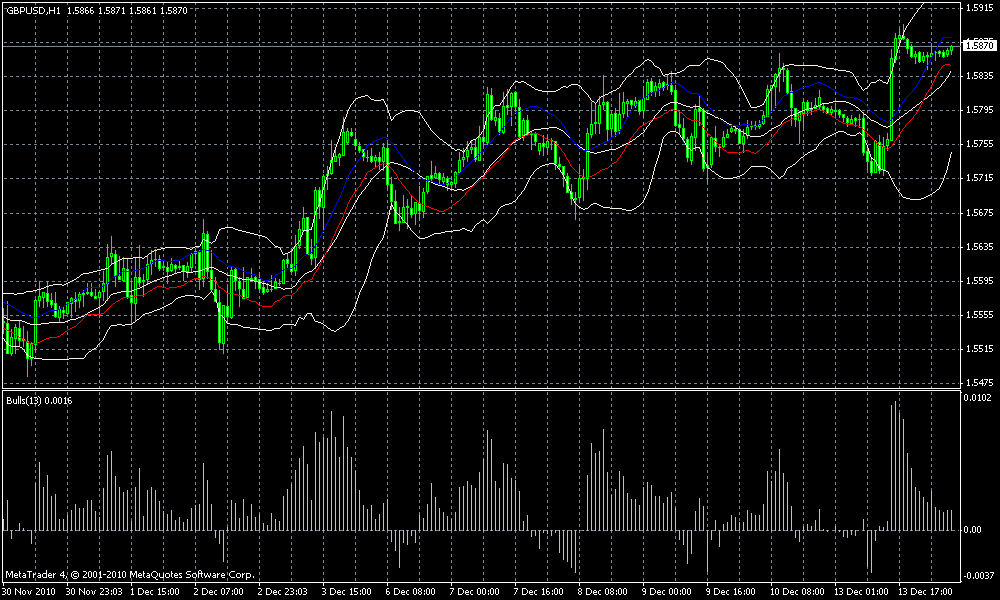Click the 9 Dec 00:00 time label
This screenshot has width=1000, height=600.
(666, 592)
